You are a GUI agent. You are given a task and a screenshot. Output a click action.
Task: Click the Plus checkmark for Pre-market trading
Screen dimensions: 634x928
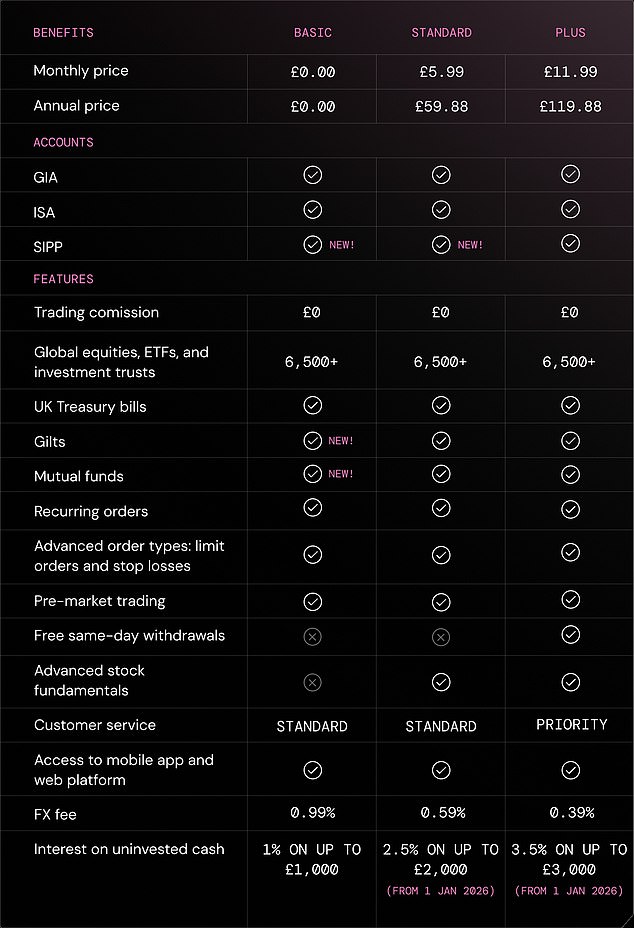point(570,599)
